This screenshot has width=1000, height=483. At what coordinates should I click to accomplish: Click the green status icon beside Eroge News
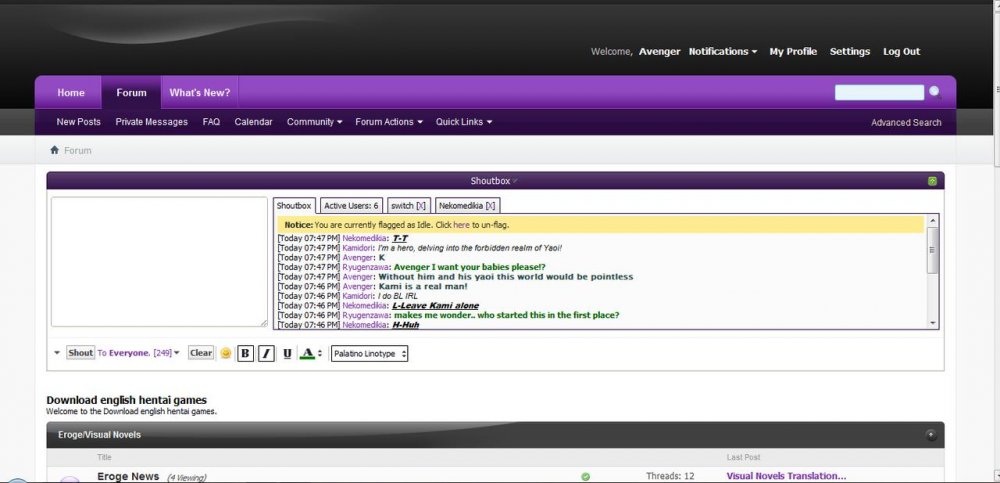coord(585,477)
